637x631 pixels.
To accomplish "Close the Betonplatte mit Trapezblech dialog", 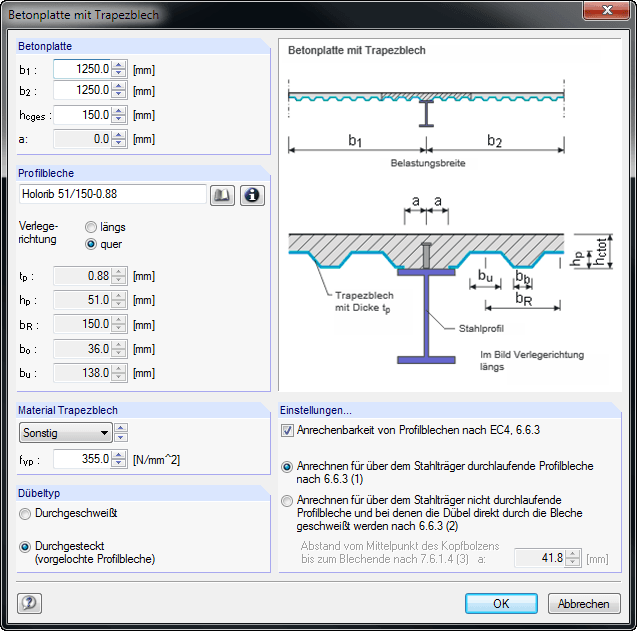I will [607, 10].
